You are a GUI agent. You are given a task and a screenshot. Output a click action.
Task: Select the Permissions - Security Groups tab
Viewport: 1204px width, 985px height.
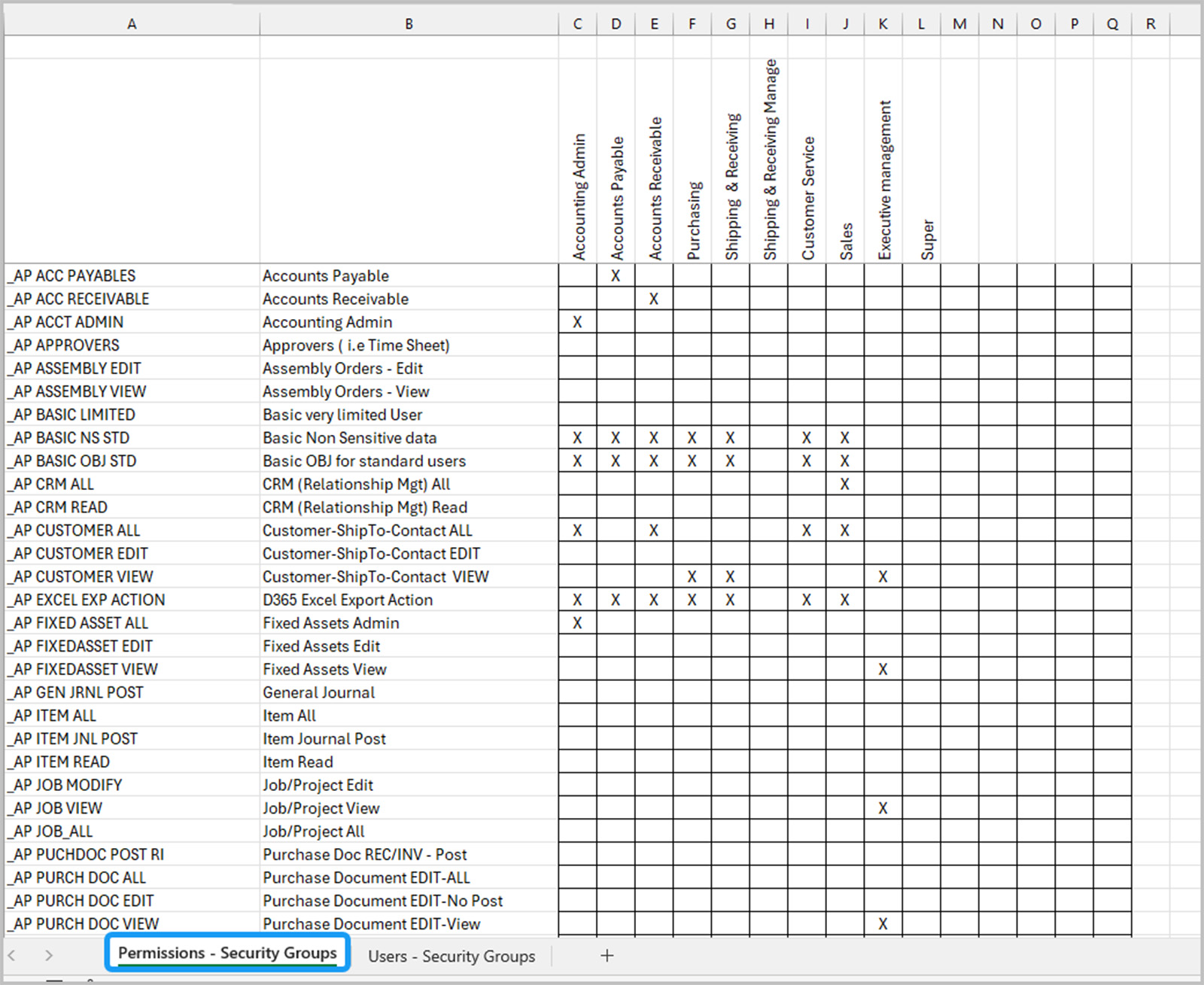click(x=226, y=953)
